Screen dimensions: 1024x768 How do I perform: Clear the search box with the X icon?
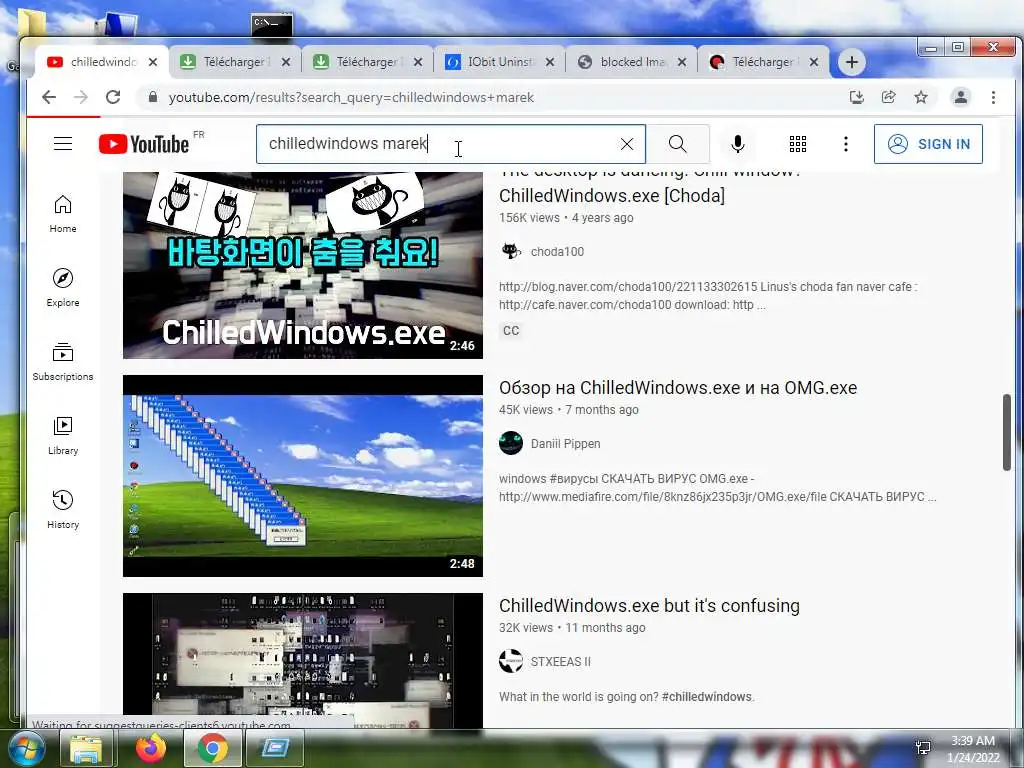626,144
